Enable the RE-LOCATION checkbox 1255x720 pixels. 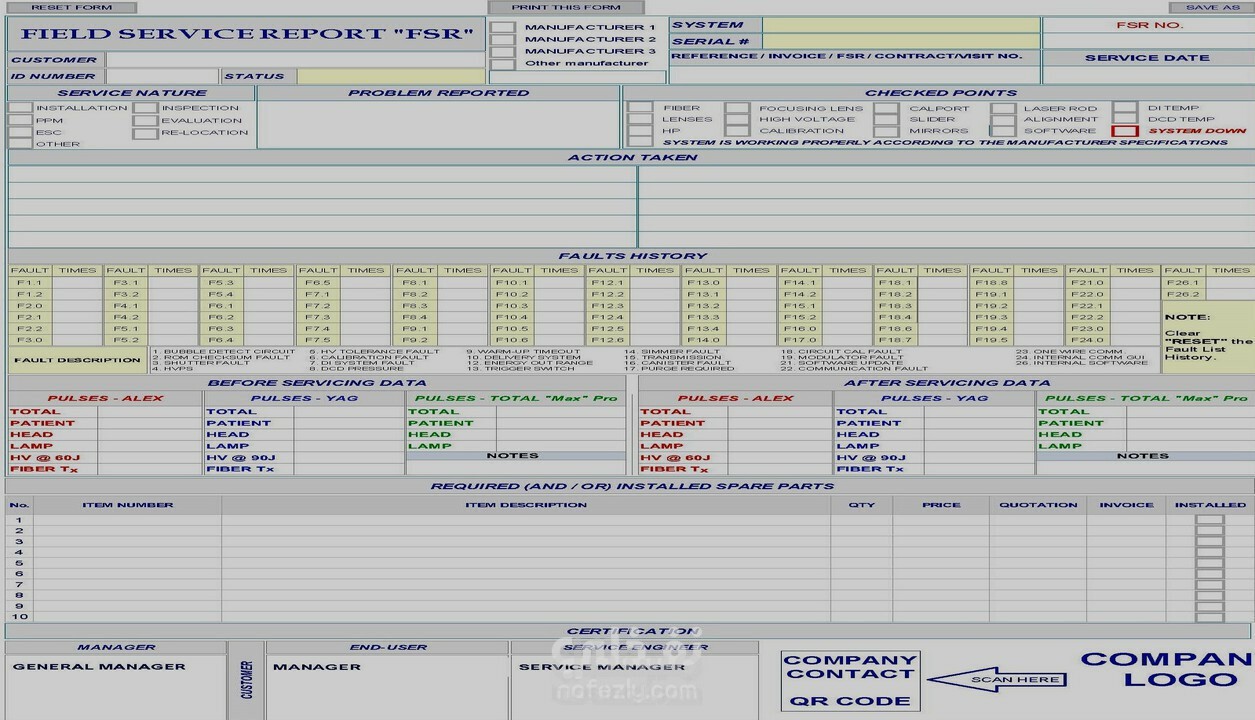146,132
